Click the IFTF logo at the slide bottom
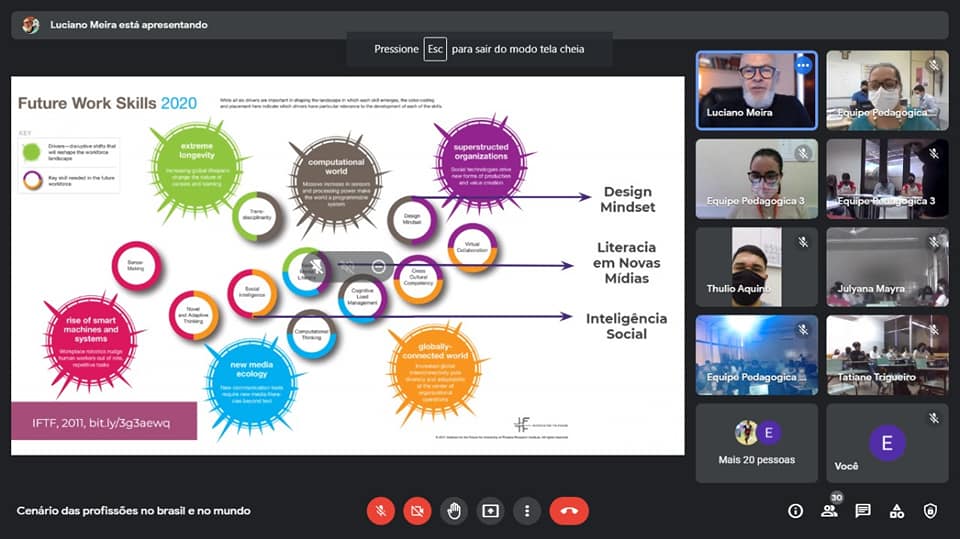Screen dimensions: 960x539 click(541, 424)
